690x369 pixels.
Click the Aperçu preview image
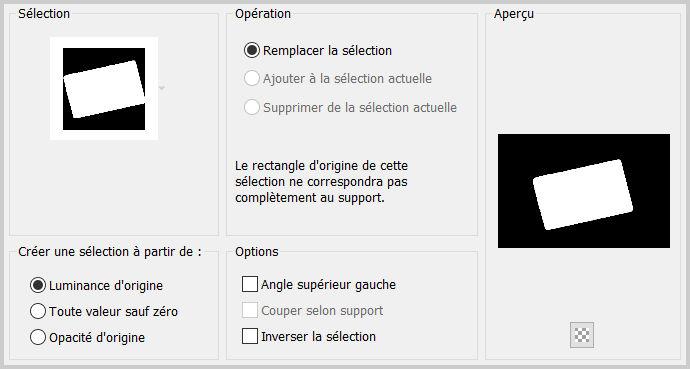[584, 191]
